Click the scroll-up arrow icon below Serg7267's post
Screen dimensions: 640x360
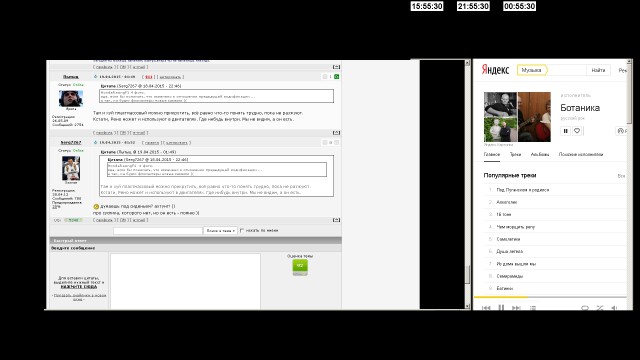click(x=336, y=220)
